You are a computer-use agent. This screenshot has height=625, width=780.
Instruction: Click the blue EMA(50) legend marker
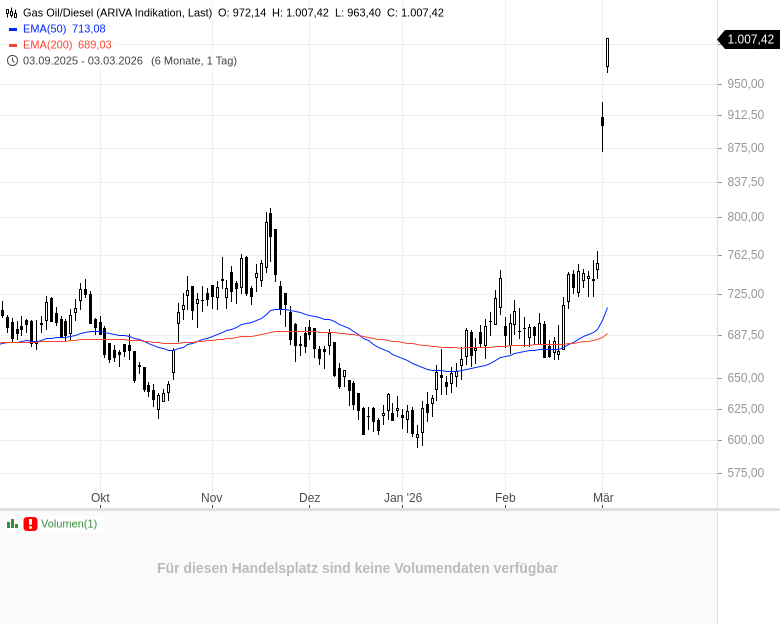coord(12,29)
